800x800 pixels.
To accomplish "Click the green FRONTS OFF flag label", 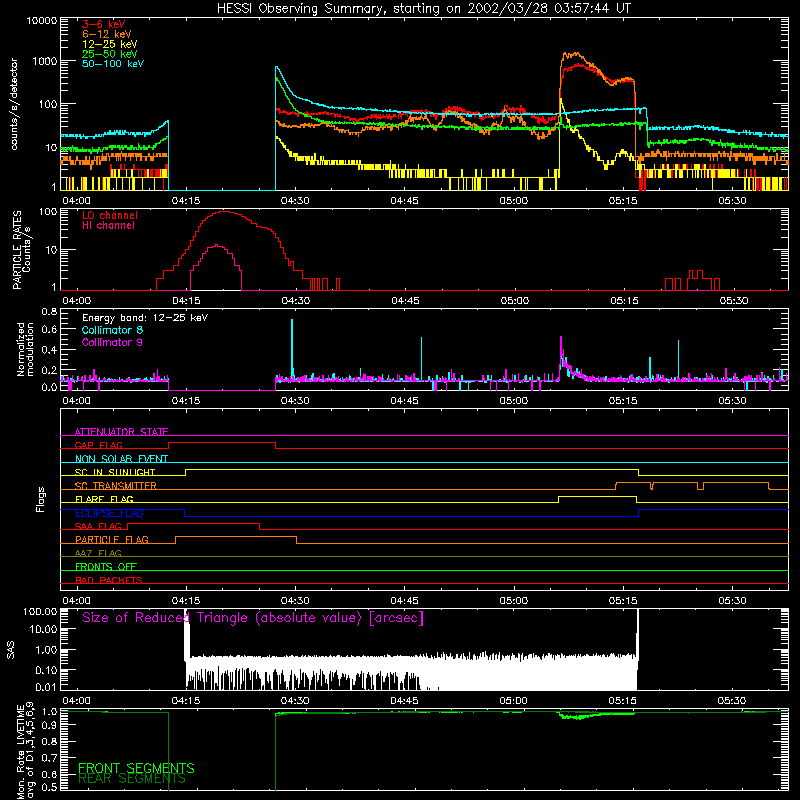I will pyautogui.click(x=106, y=567).
